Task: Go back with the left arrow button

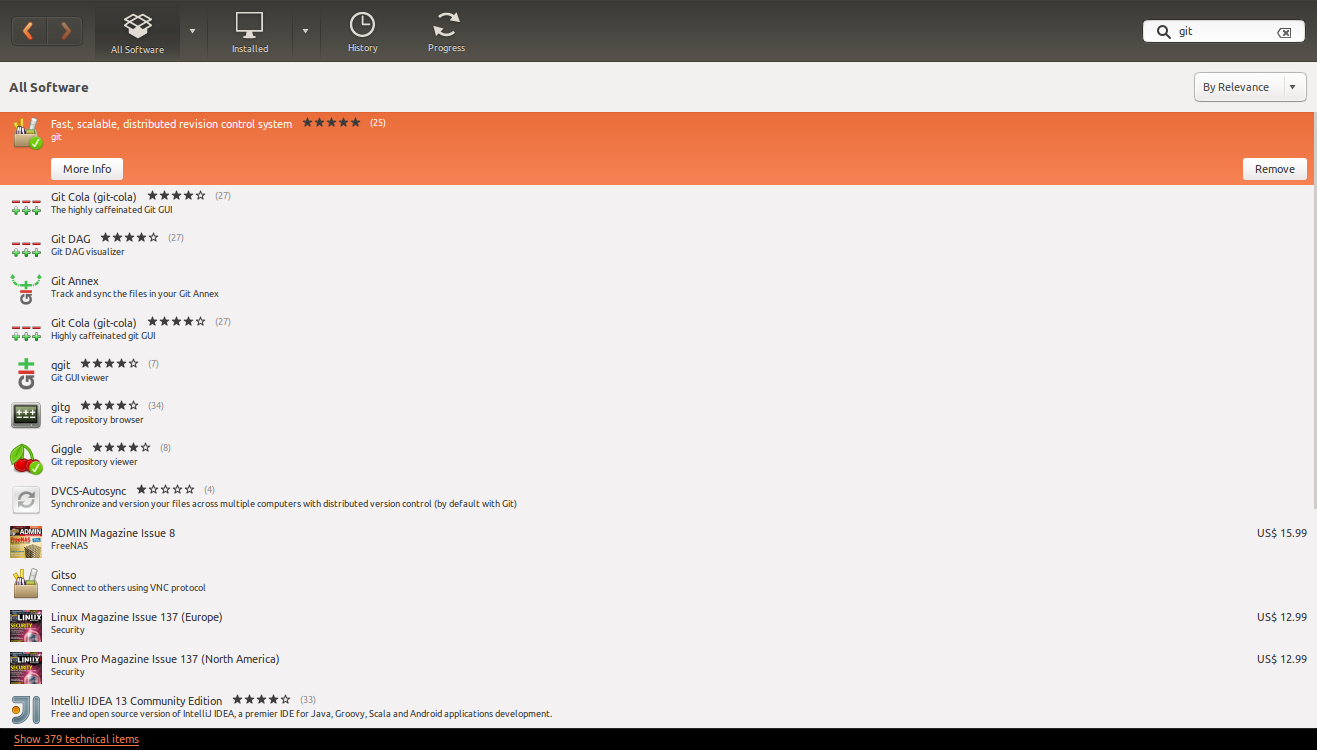Action: pyautogui.click(x=28, y=31)
